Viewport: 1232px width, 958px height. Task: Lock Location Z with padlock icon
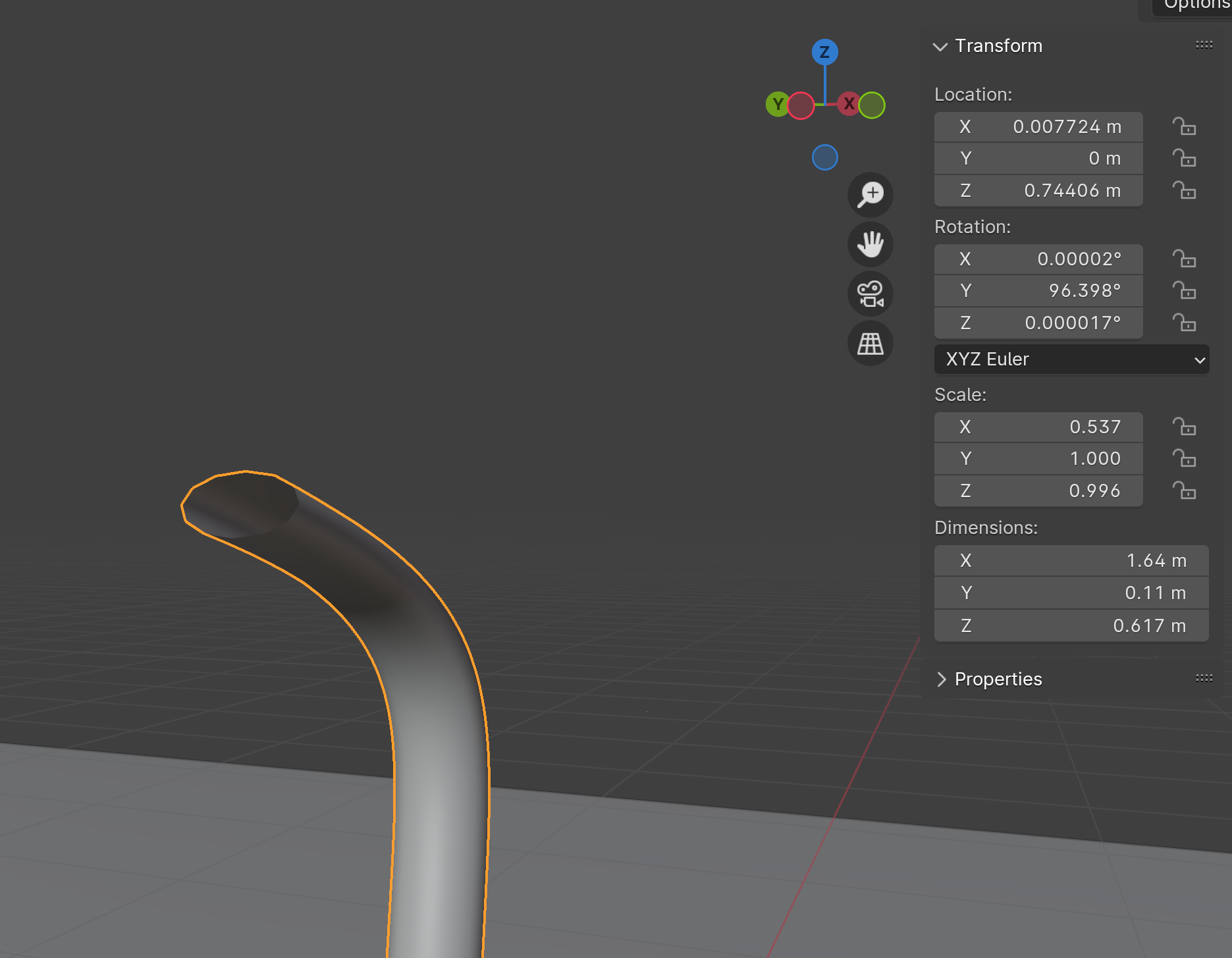(x=1184, y=190)
